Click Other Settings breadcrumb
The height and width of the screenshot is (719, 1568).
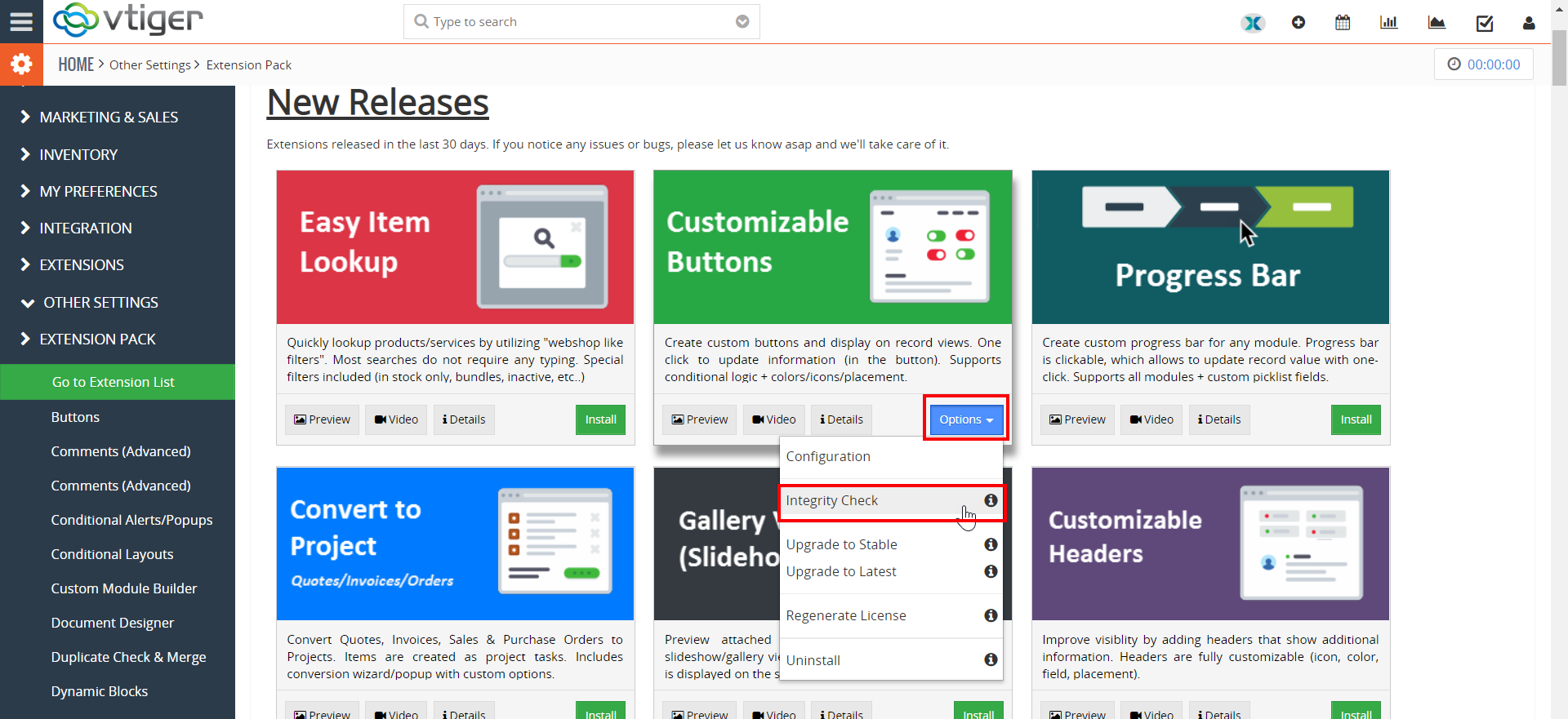[x=150, y=64]
